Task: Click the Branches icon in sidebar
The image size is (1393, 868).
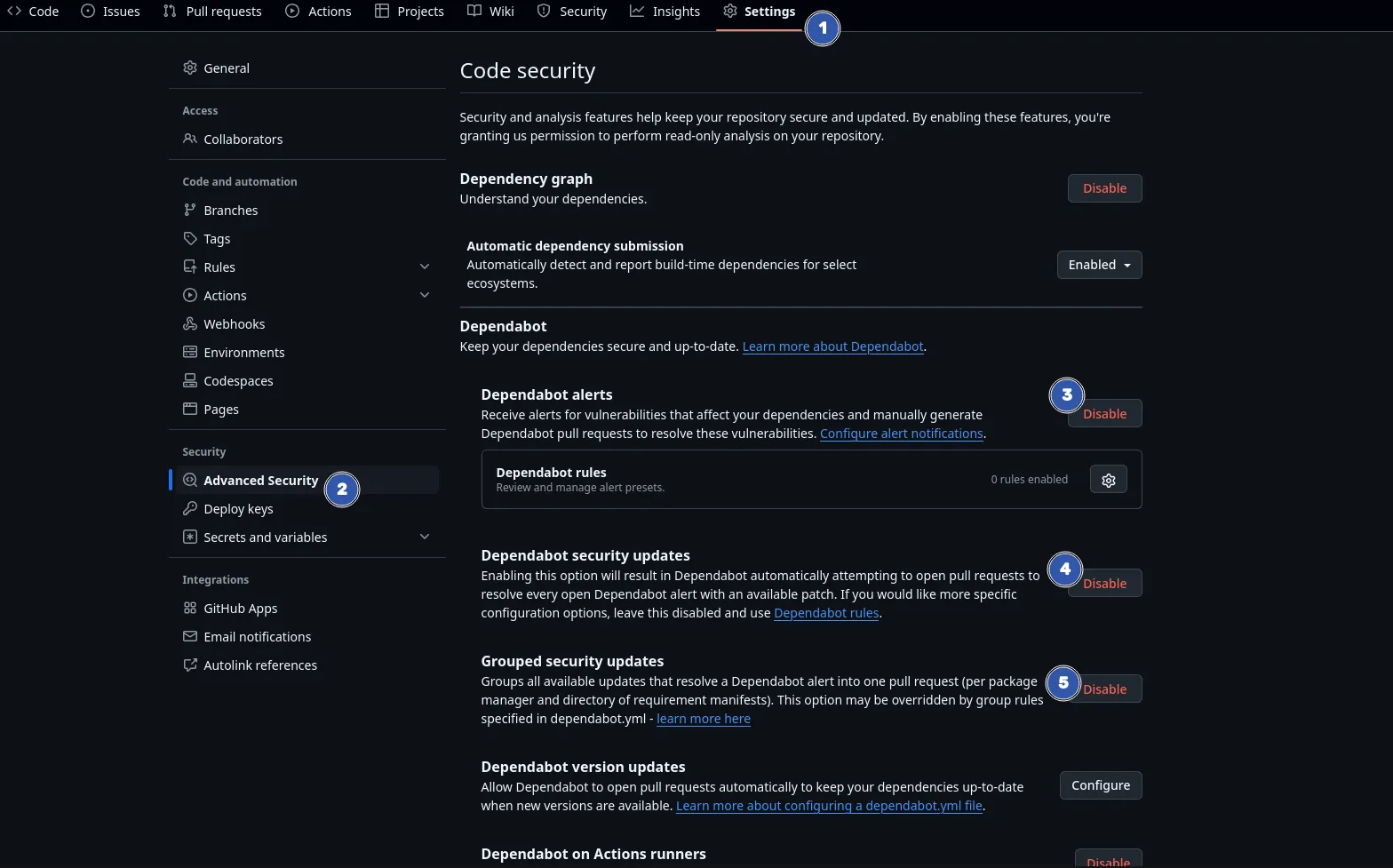Action: pyautogui.click(x=189, y=211)
